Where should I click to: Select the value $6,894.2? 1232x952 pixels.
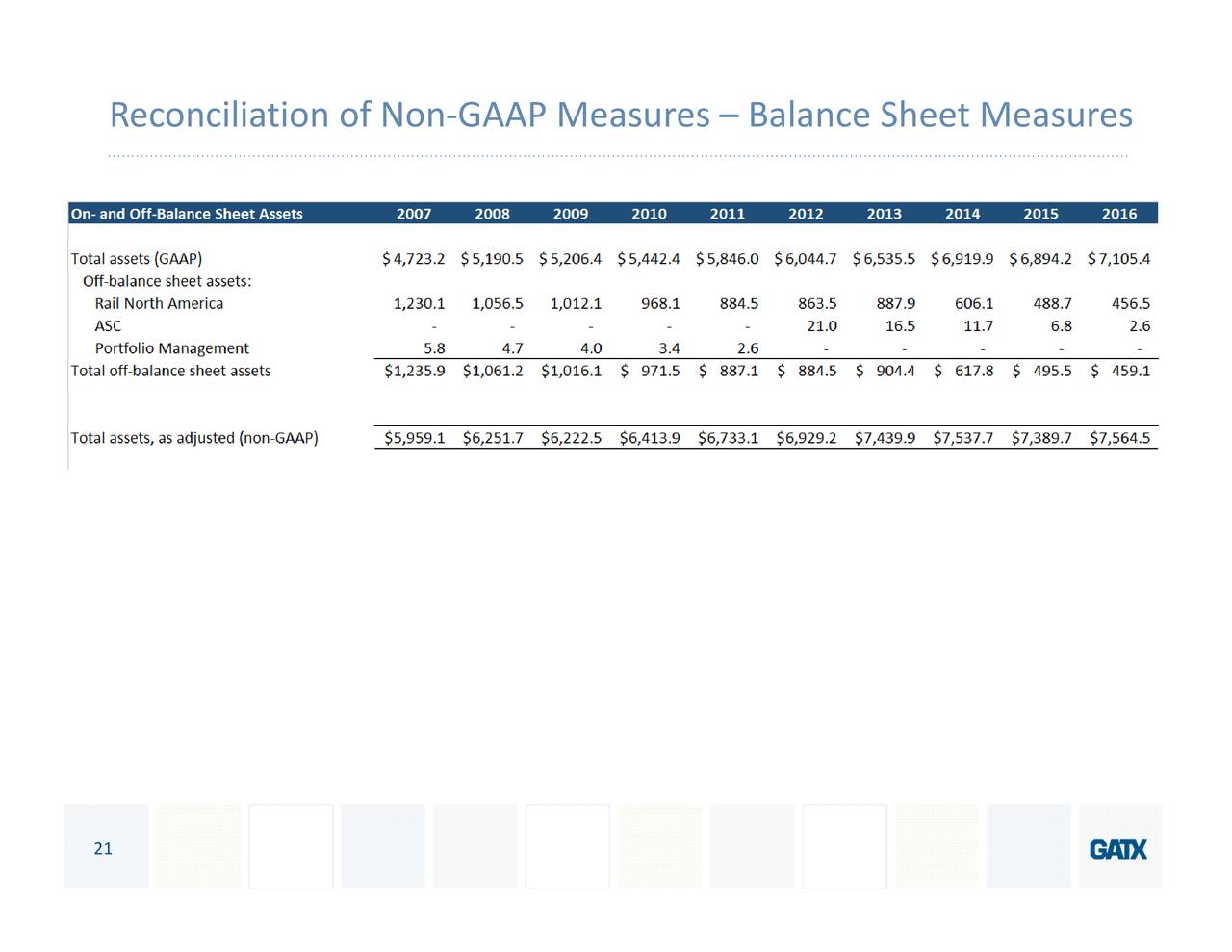(1040, 259)
